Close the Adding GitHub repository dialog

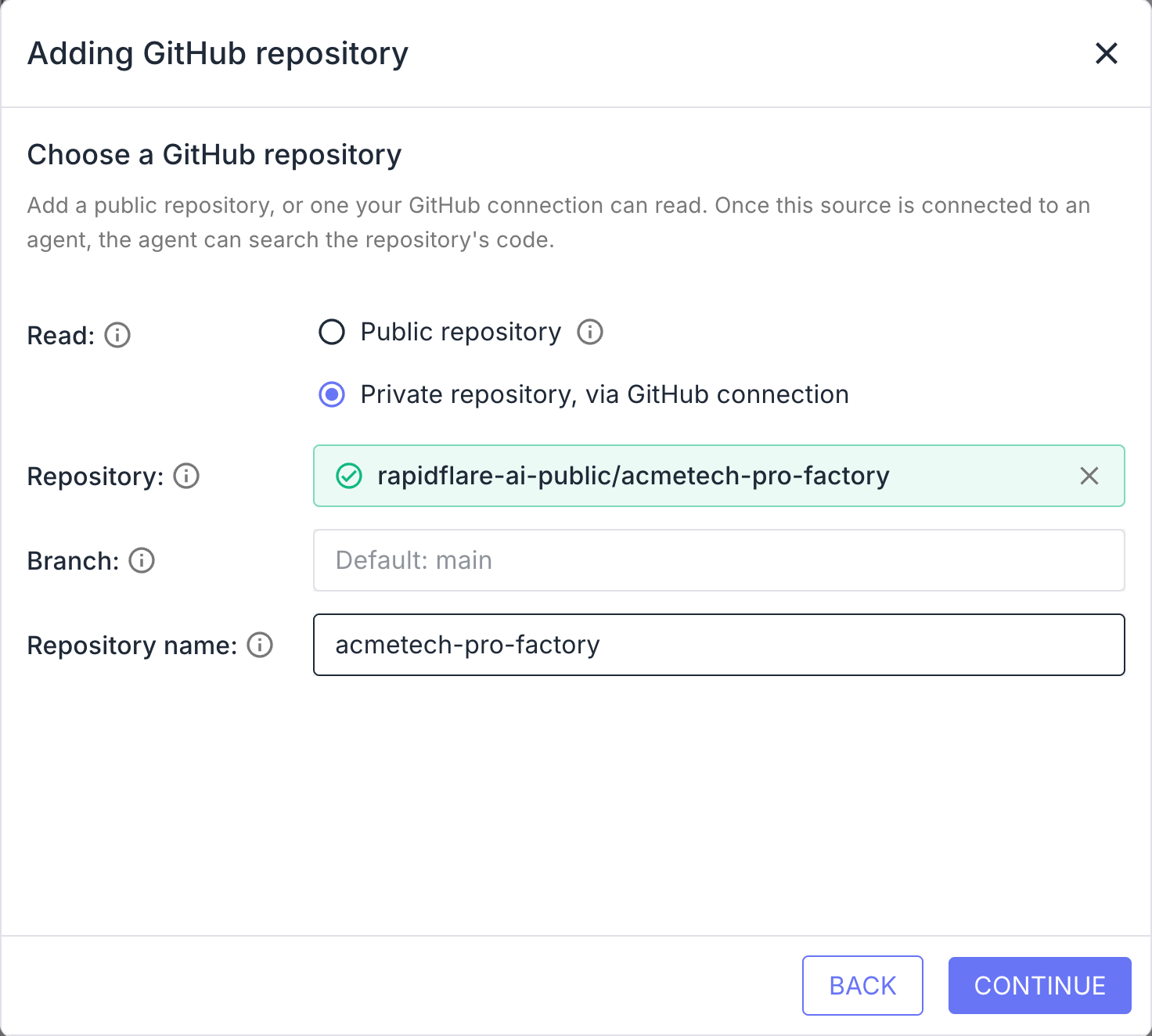(1106, 53)
